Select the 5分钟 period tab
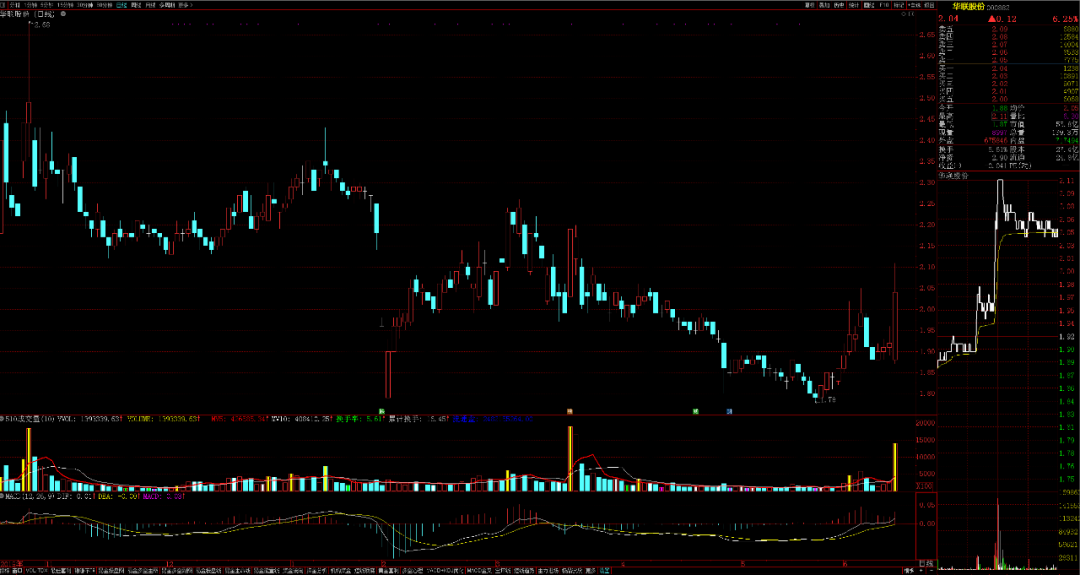Screen dimensions: 1080x575 [x=47, y=5]
